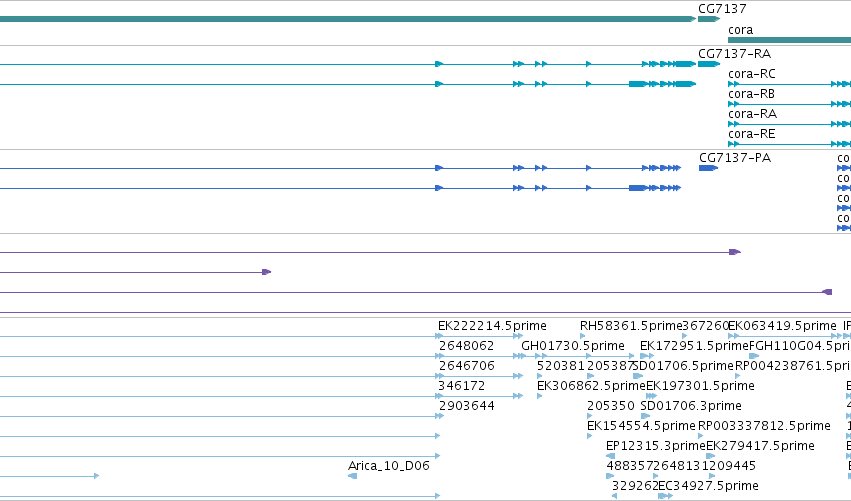851x501 pixels.
Task: Select the 329262 feature label
Action: point(634,486)
